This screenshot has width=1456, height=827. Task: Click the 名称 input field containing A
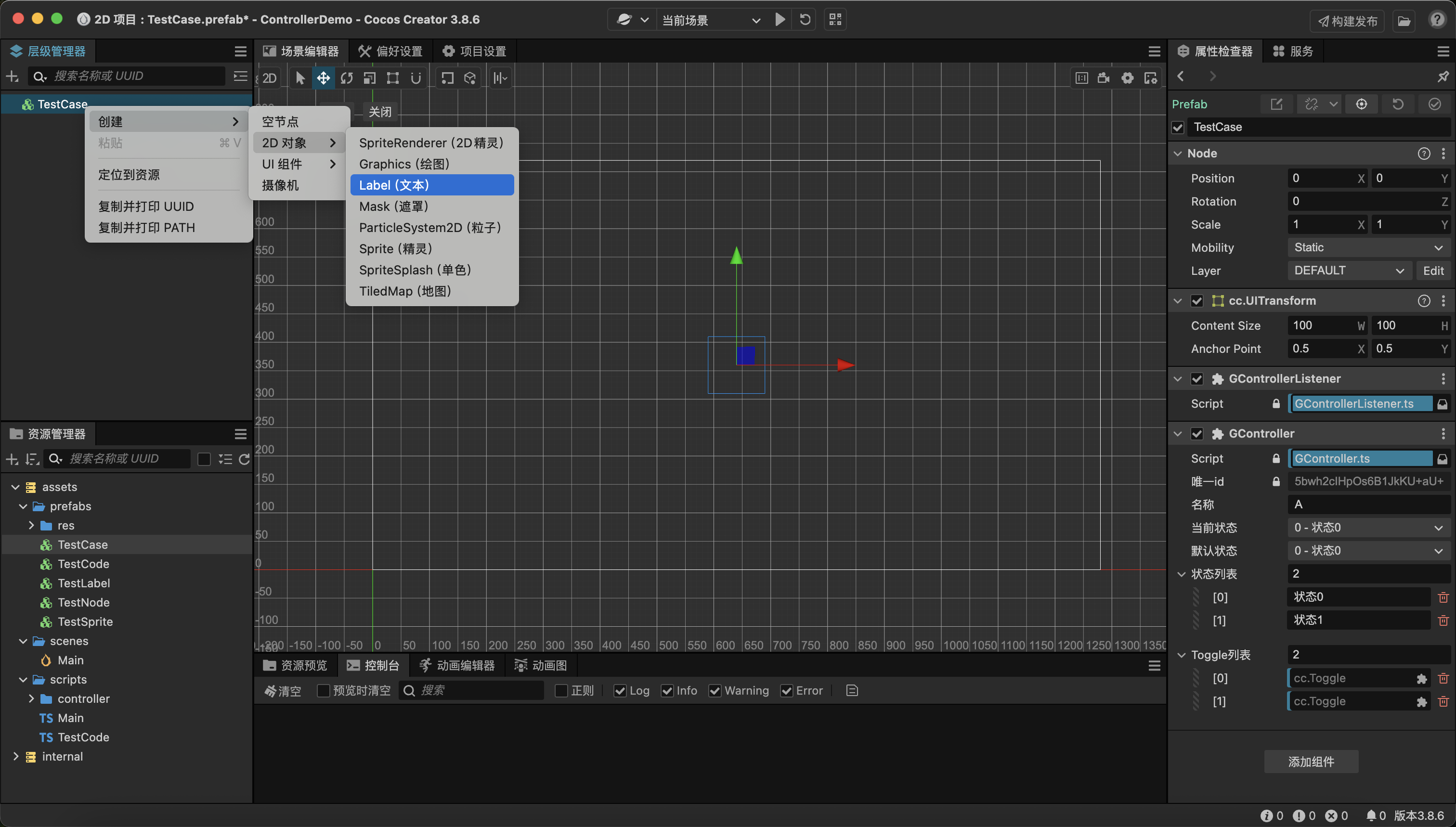(1368, 504)
